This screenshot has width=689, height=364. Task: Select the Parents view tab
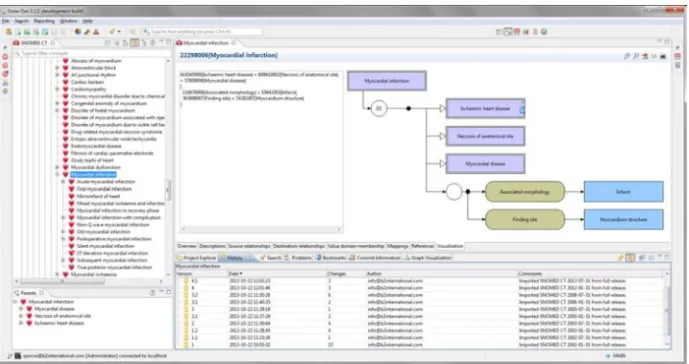point(29,293)
